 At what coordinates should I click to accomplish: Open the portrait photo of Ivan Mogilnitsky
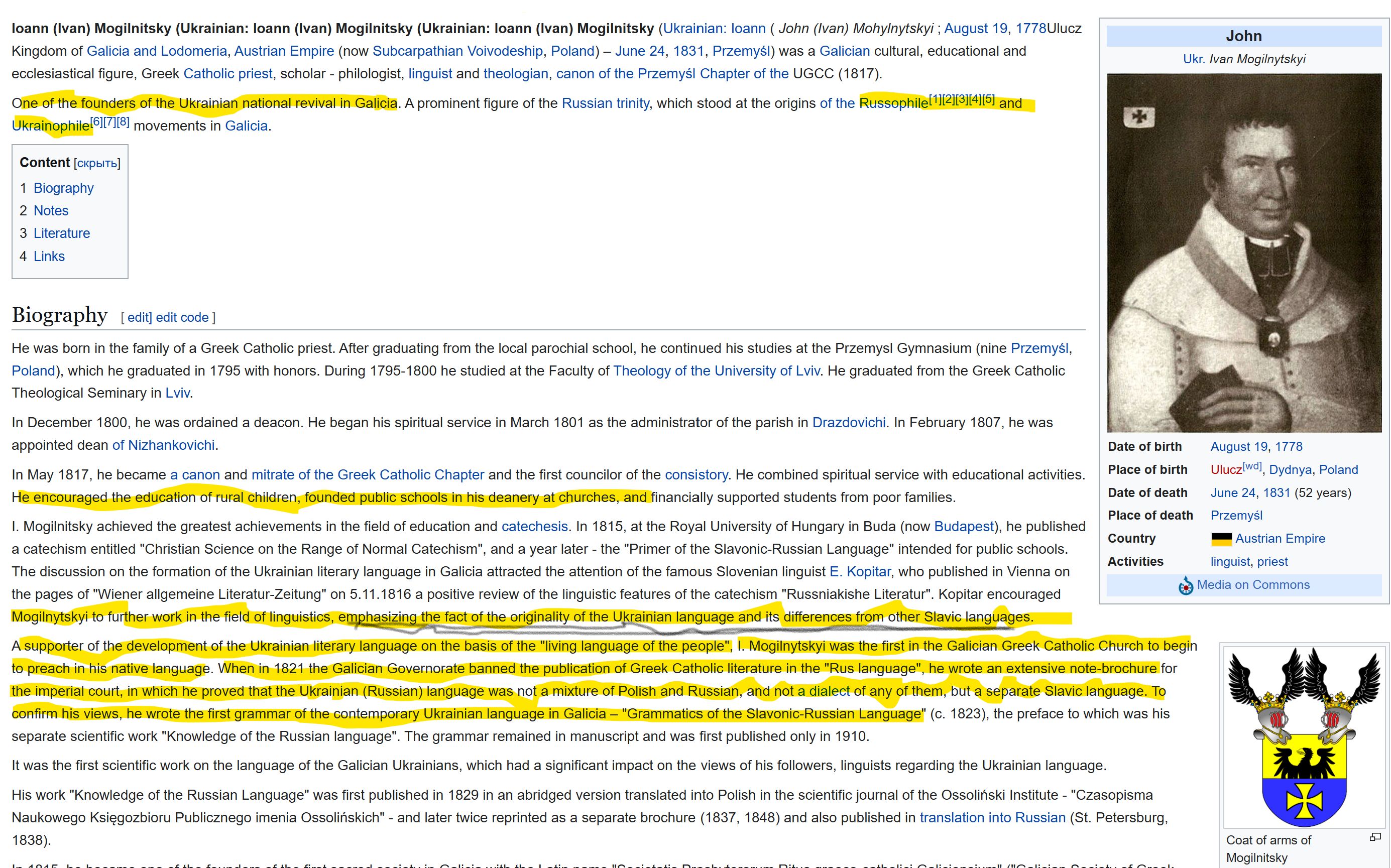1243,253
